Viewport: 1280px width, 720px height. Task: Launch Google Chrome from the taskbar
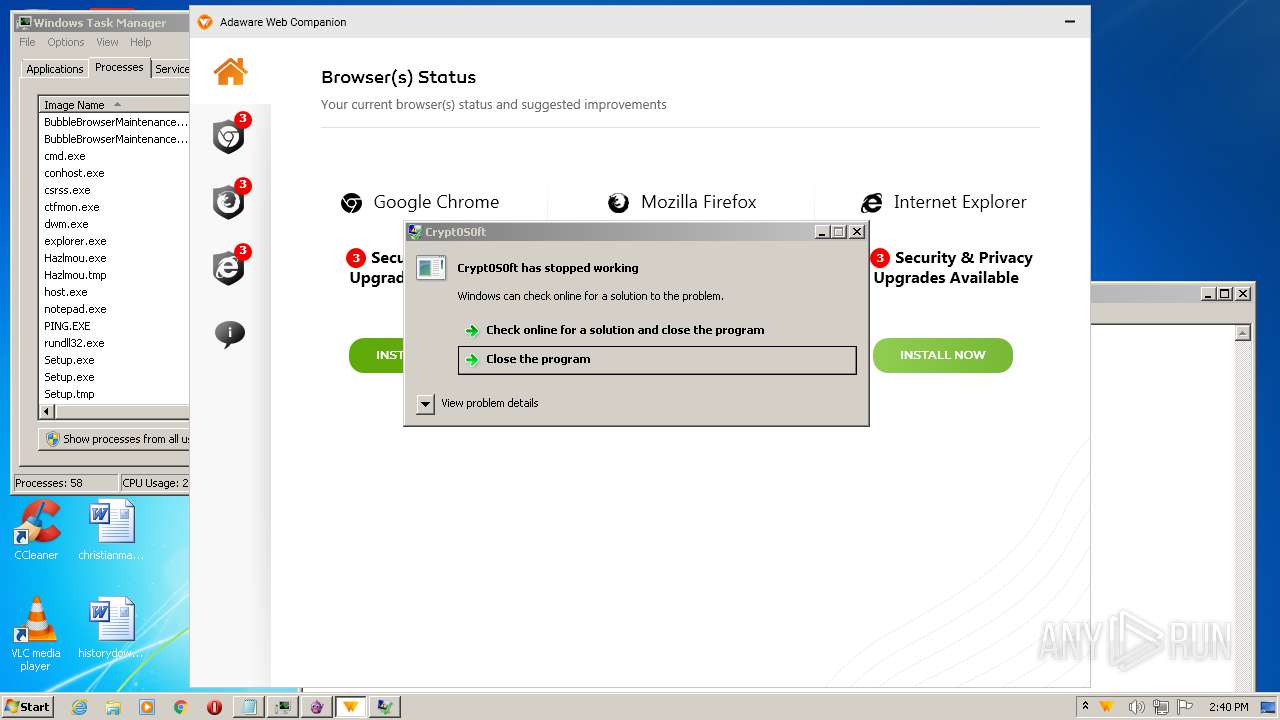[180, 707]
